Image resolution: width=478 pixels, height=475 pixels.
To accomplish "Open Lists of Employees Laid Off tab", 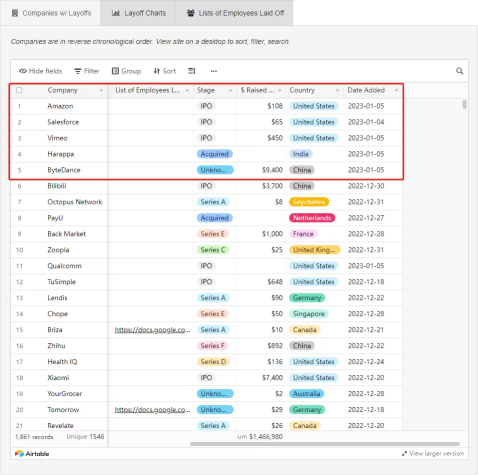I will coord(235,13).
